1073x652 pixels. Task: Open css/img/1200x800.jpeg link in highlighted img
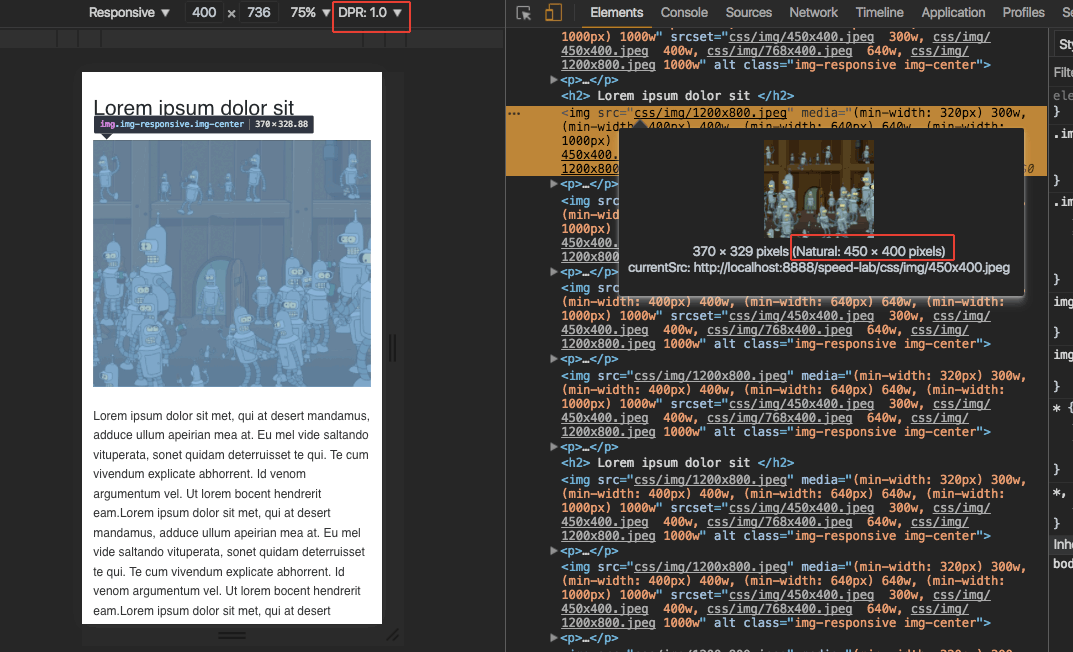click(x=713, y=113)
